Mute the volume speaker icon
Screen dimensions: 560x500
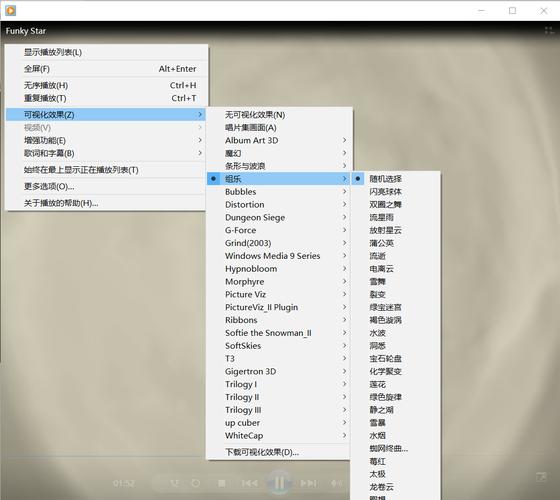coord(335,483)
